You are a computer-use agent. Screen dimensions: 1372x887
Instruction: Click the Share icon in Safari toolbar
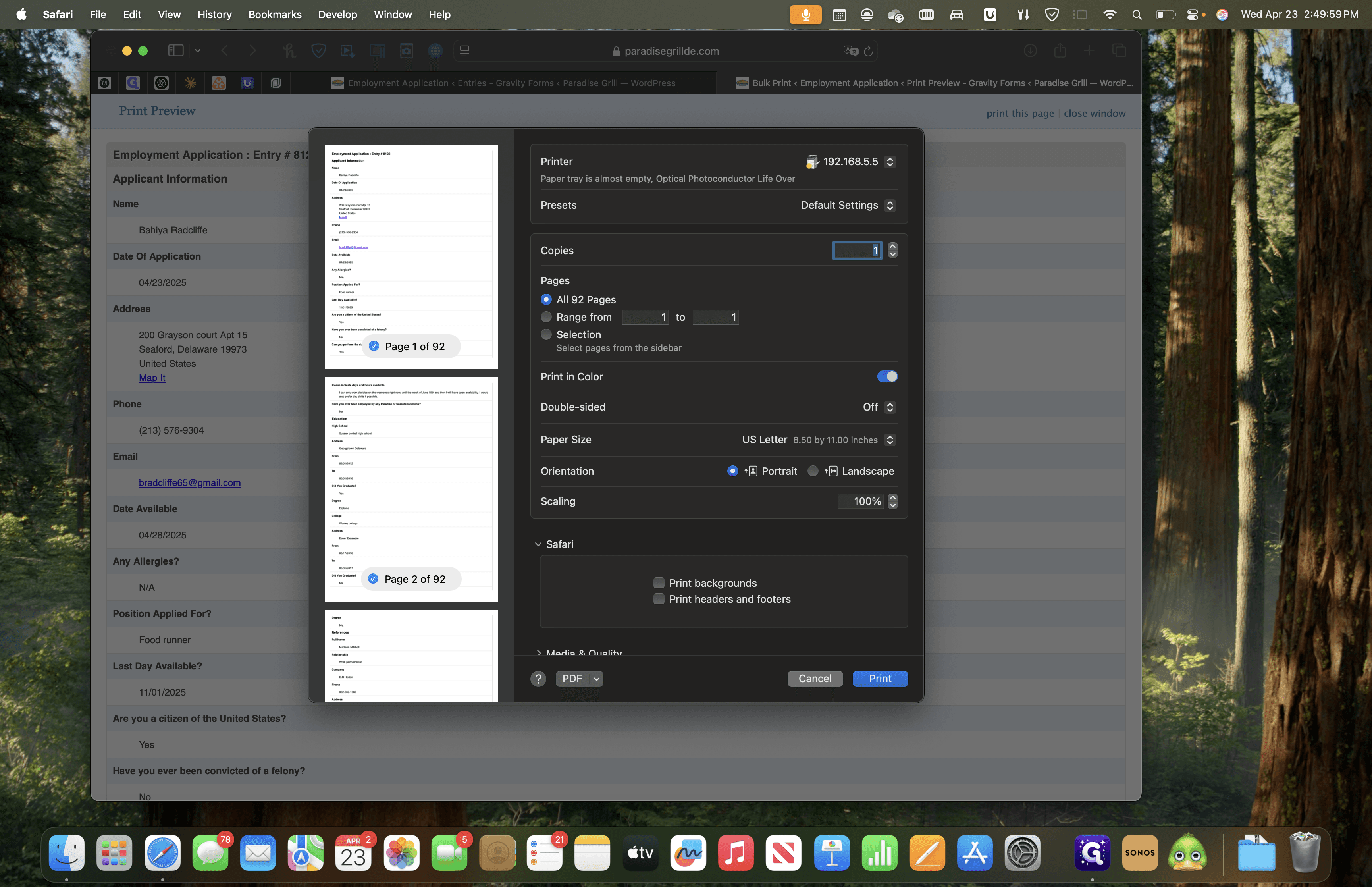pos(1060,51)
